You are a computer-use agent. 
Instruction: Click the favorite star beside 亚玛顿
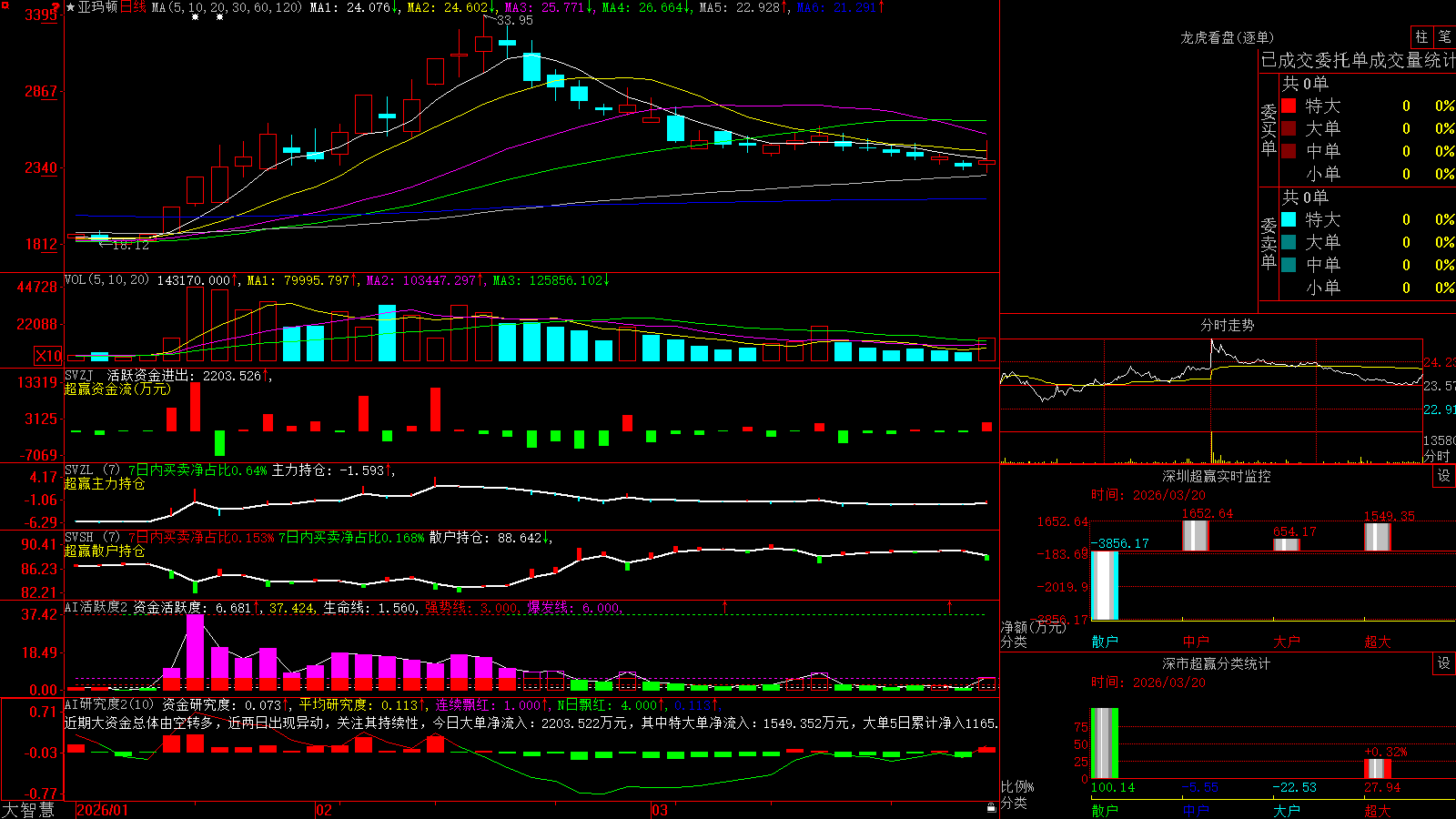pyautogui.click(x=71, y=7)
